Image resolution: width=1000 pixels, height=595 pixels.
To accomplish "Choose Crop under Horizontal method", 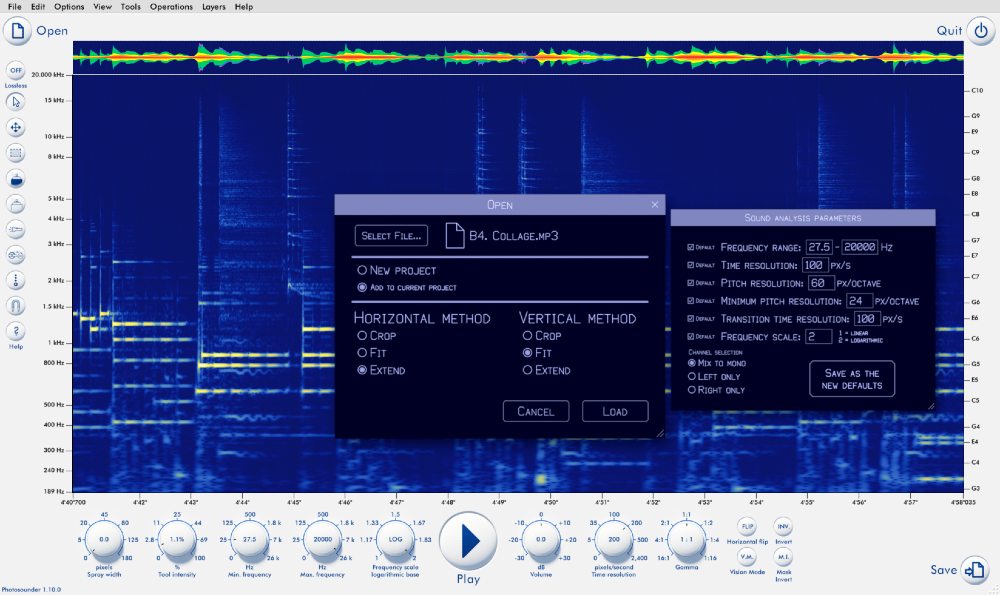I will pyautogui.click(x=362, y=336).
